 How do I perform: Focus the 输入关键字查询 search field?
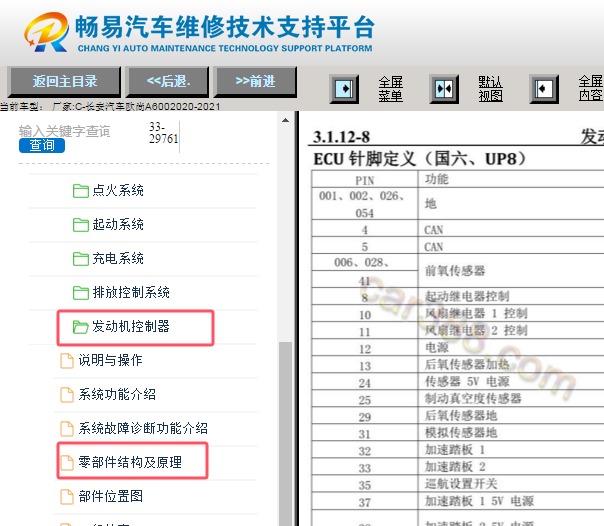(64, 131)
